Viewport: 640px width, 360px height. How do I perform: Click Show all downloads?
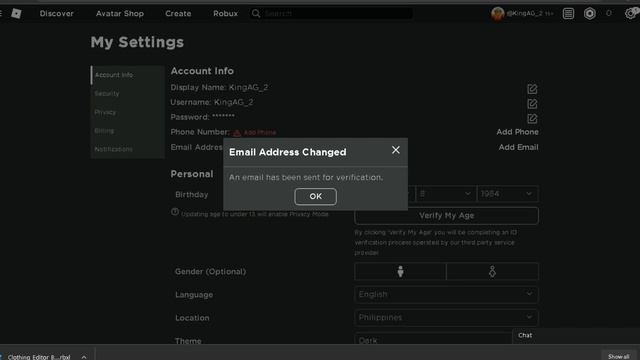[618, 356]
